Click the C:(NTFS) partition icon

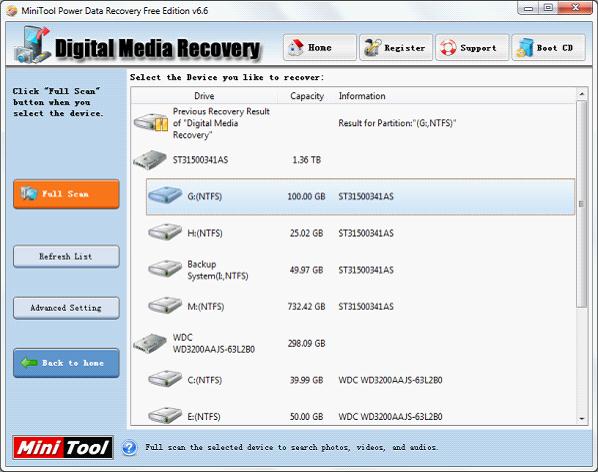(x=165, y=379)
